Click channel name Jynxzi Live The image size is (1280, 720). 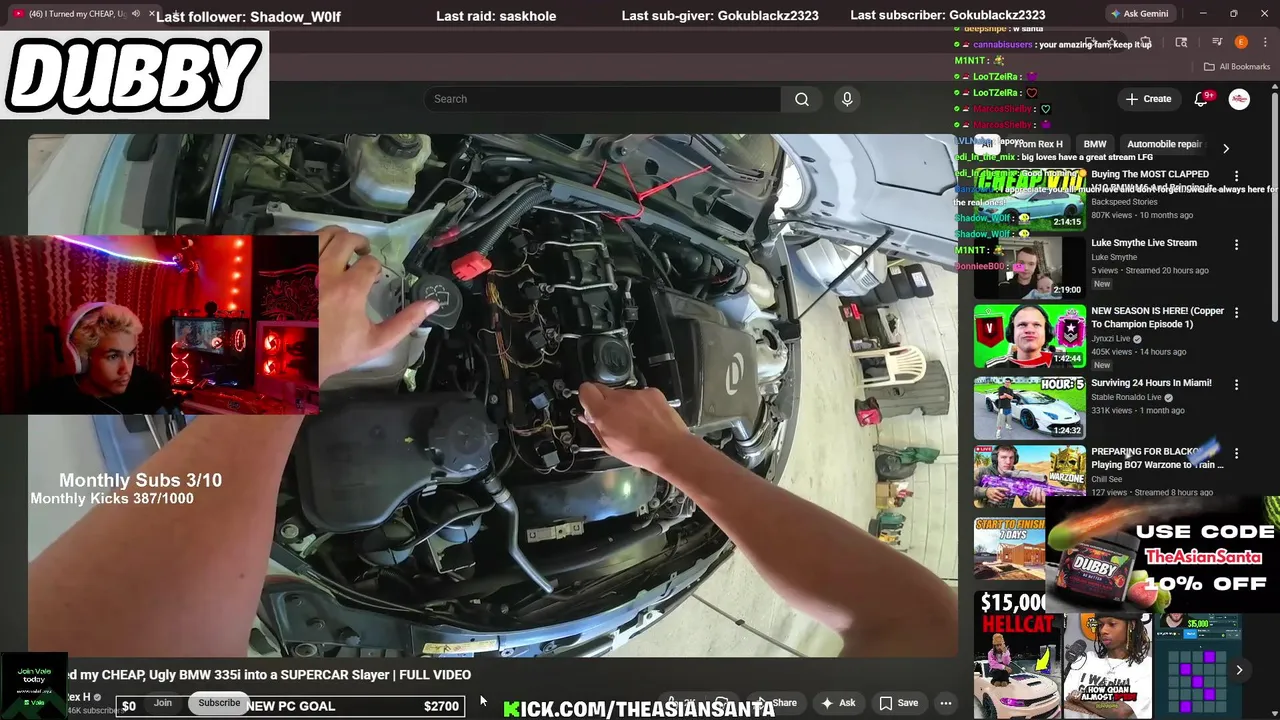(1110, 339)
